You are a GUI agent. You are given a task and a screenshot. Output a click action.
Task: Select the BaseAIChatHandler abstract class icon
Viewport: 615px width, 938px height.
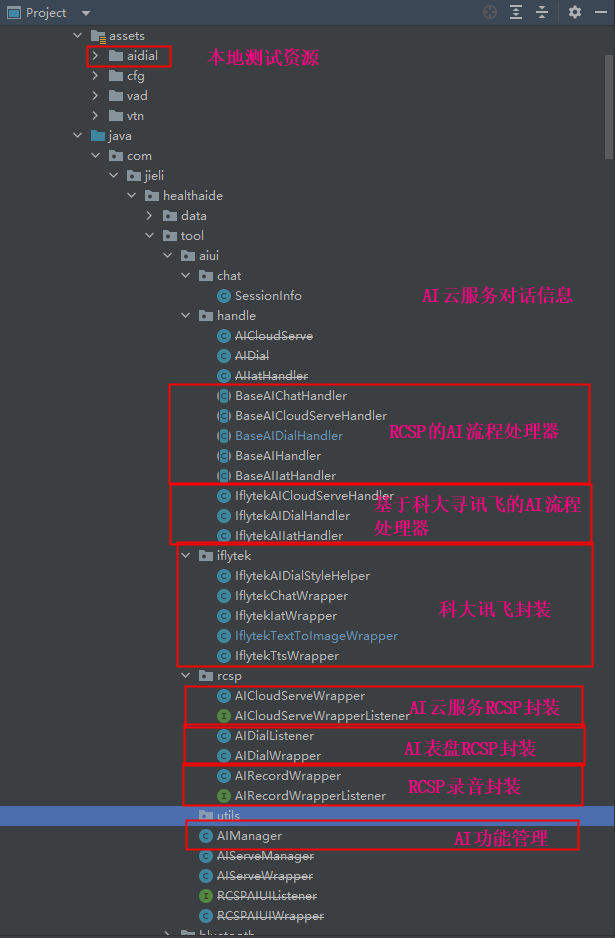coord(224,395)
